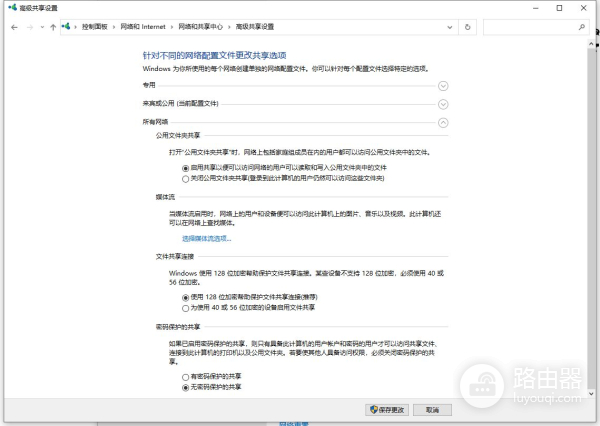Click the 针对不同的网络配置文件更改共享选项 title
This screenshot has width=600, height=426.
[x=214, y=55]
